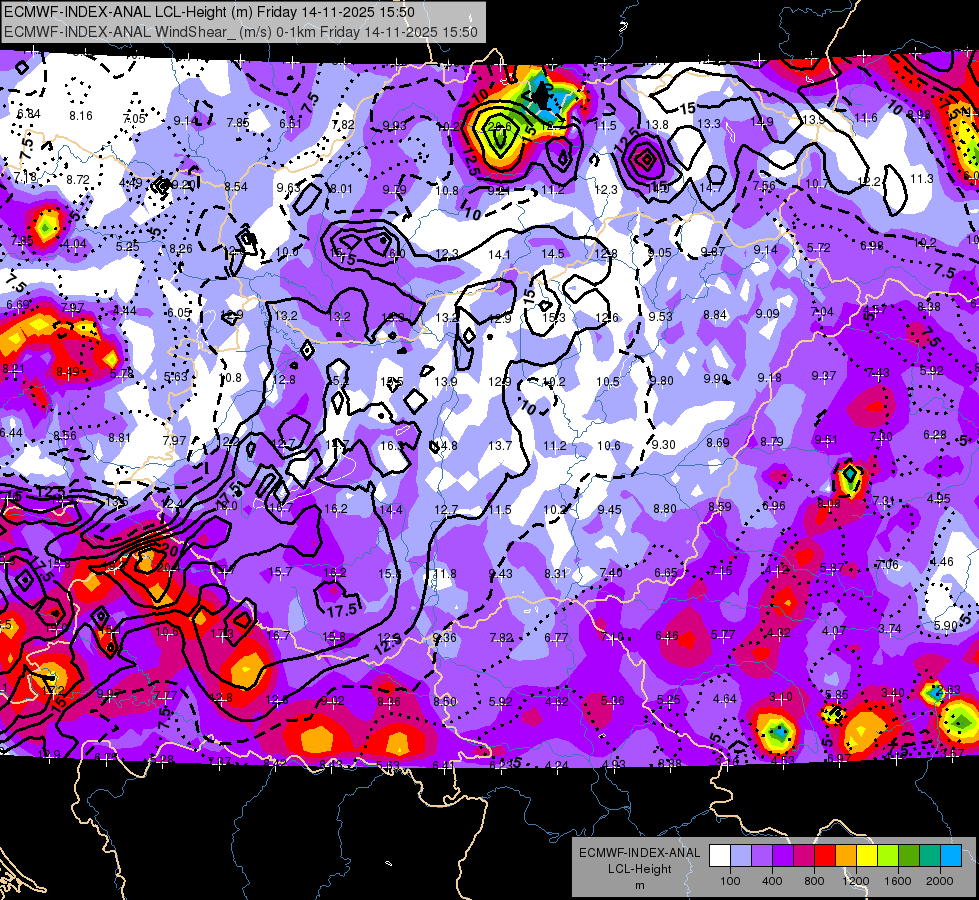
Task: Click the grid value 14.9
Action: pos(762,122)
